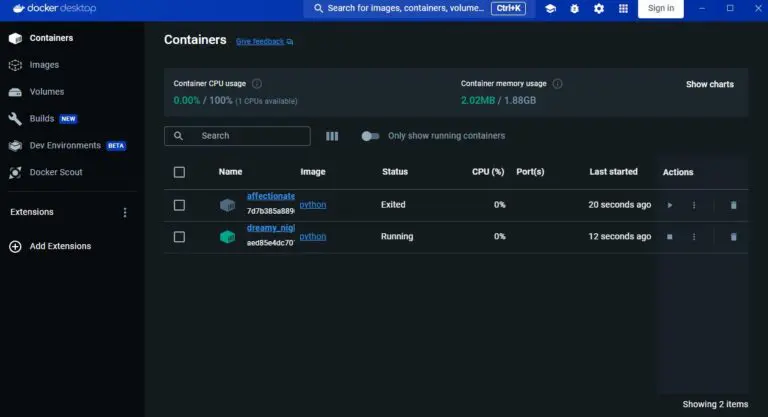Open Settings gear icon in title bar

pos(599,8)
